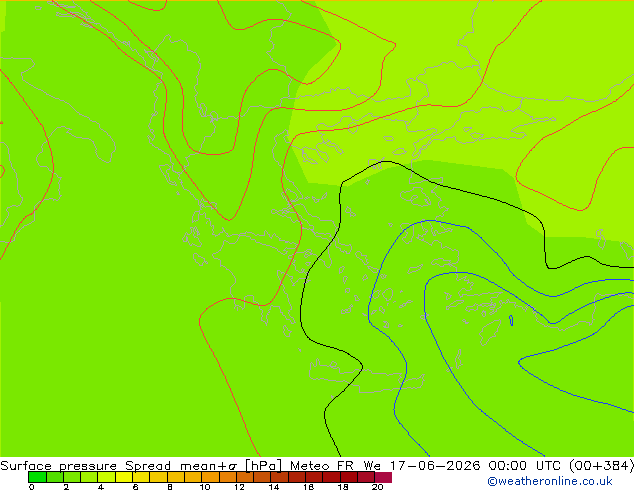
Task: Click the forecast offset "(00+384)" text
Action: click(x=601, y=466)
